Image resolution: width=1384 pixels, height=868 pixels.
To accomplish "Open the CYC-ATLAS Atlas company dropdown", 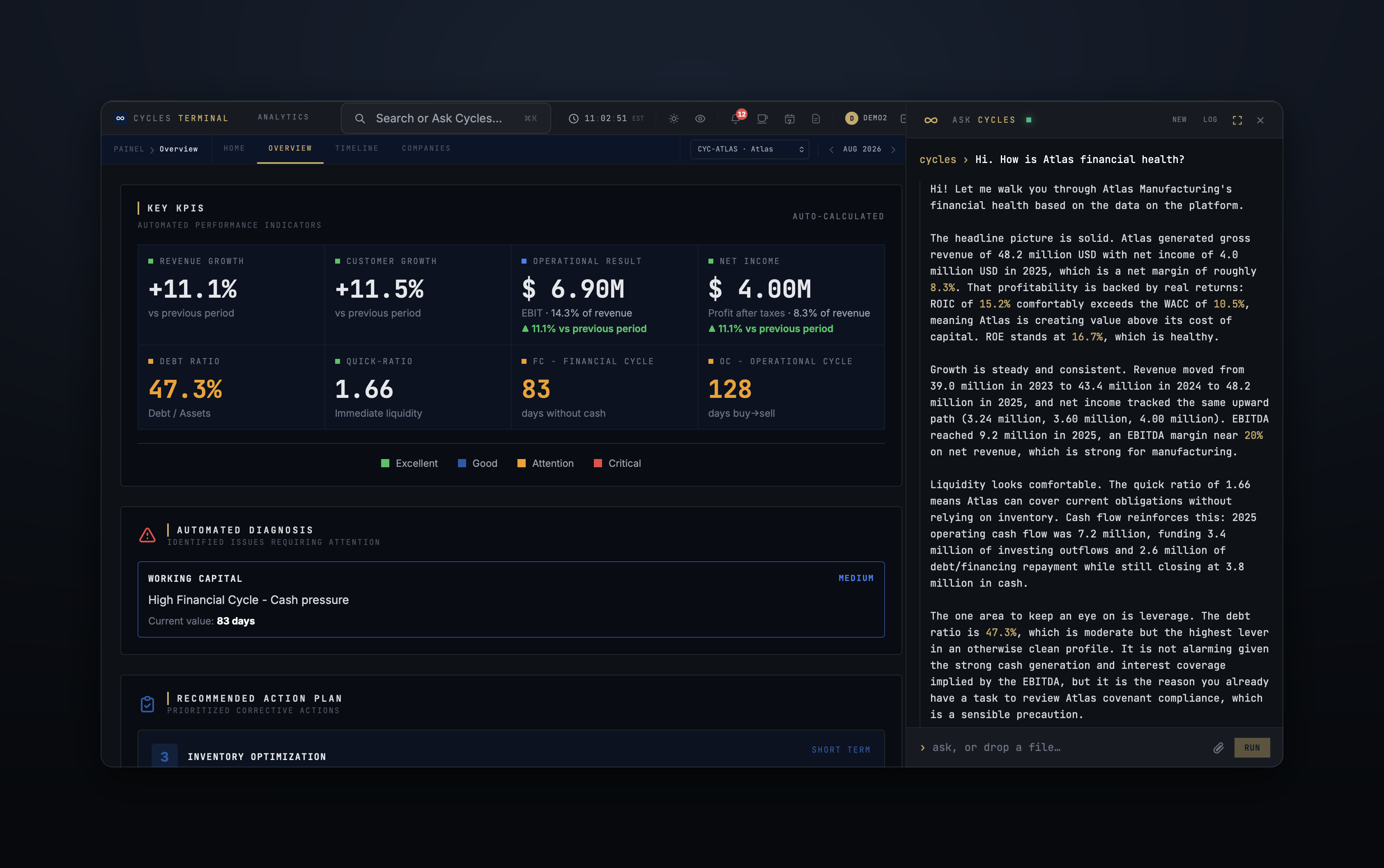I will point(749,149).
